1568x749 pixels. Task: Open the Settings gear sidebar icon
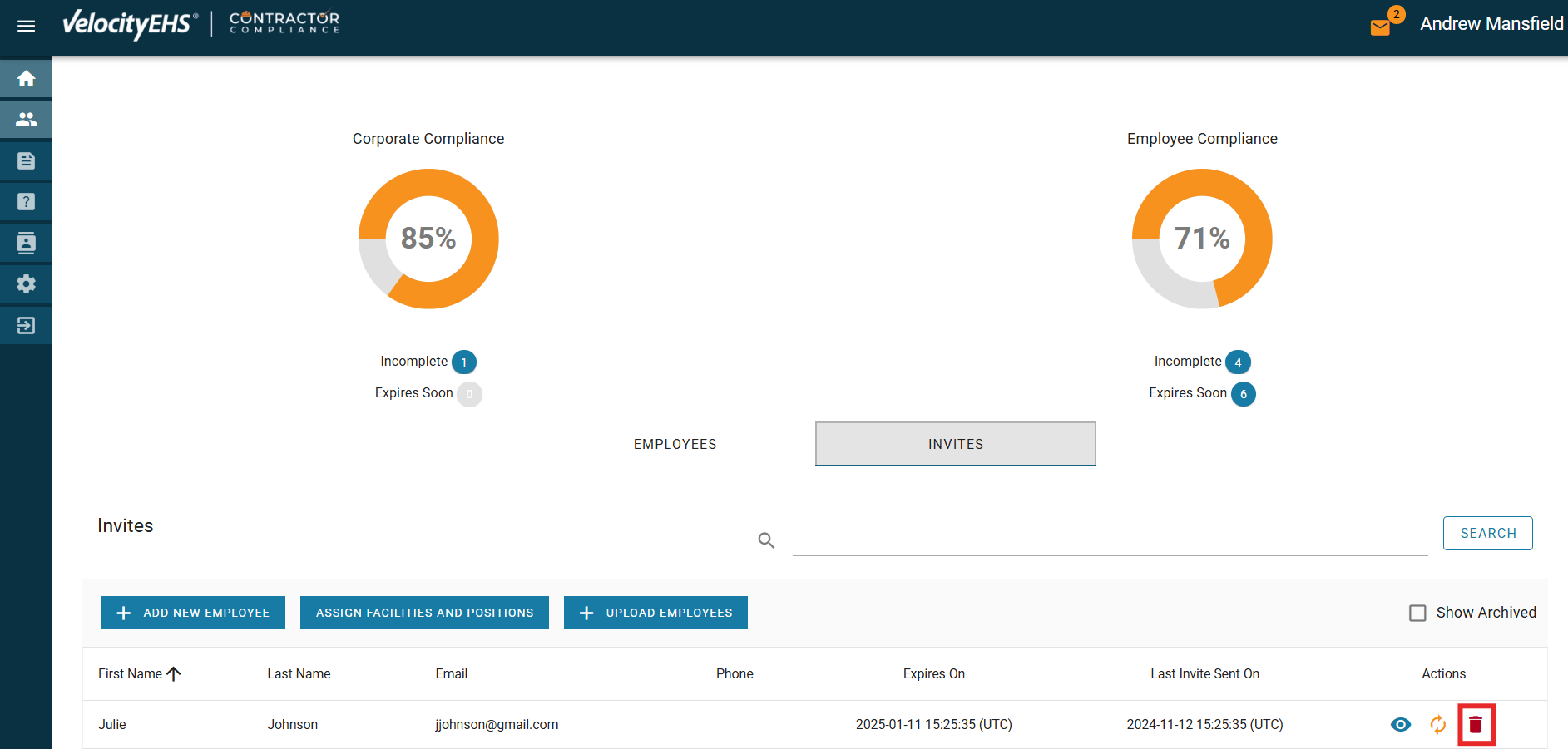coord(26,284)
